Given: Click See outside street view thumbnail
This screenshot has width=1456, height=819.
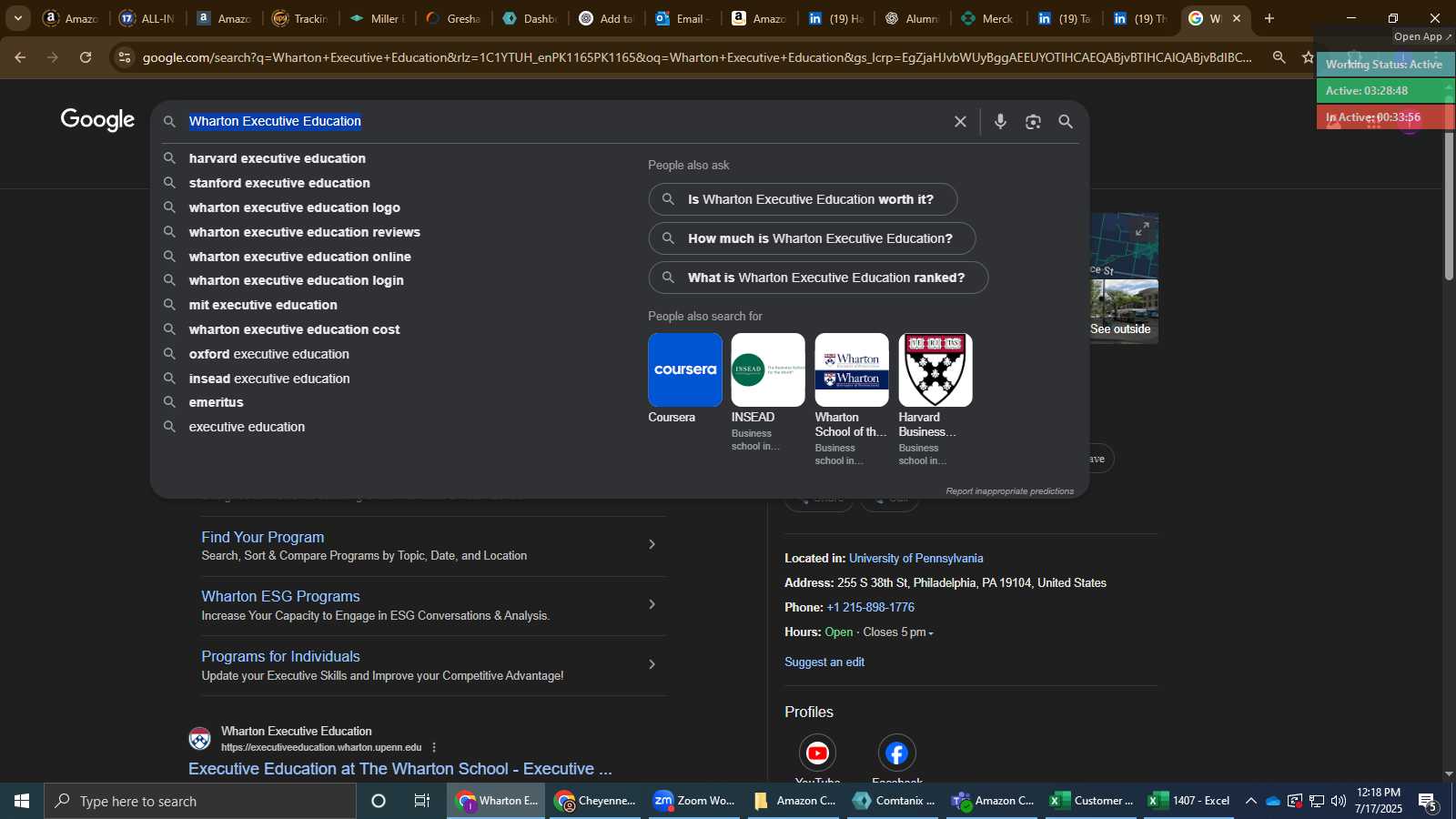Looking at the screenshot, I should (x=1124, y=310).
